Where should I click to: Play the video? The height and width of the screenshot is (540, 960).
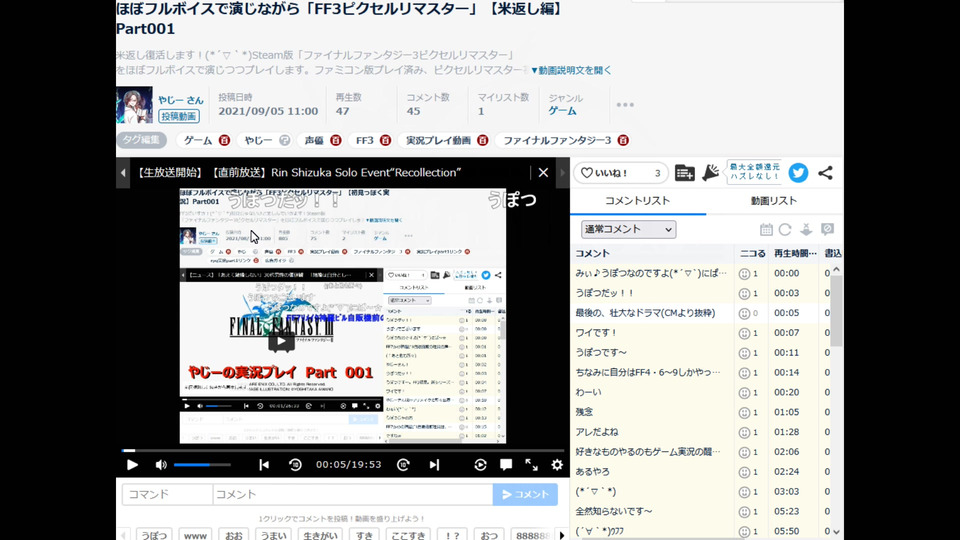point(132,465)
